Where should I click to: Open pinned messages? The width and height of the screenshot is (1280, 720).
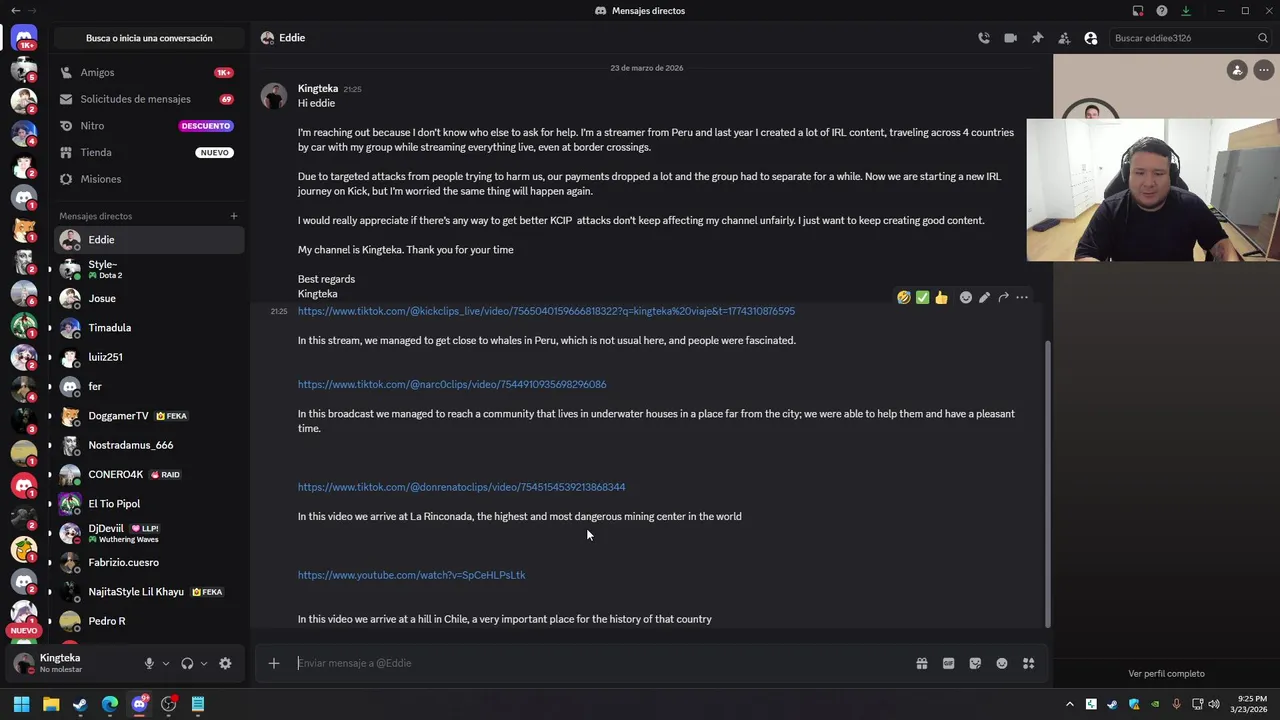pyautogui.click(x=1037, y=38)
